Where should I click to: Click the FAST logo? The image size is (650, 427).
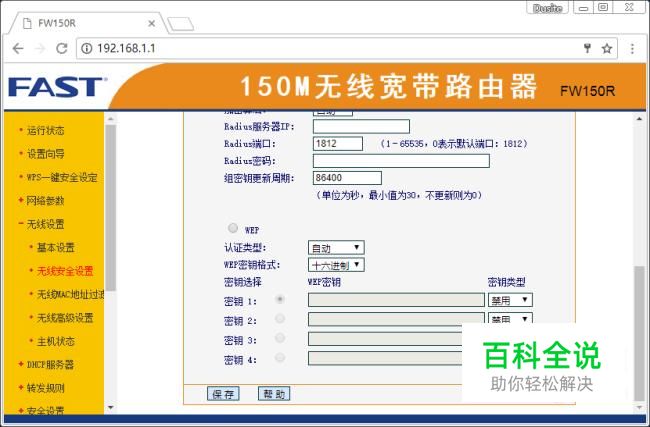coord(56,87)
